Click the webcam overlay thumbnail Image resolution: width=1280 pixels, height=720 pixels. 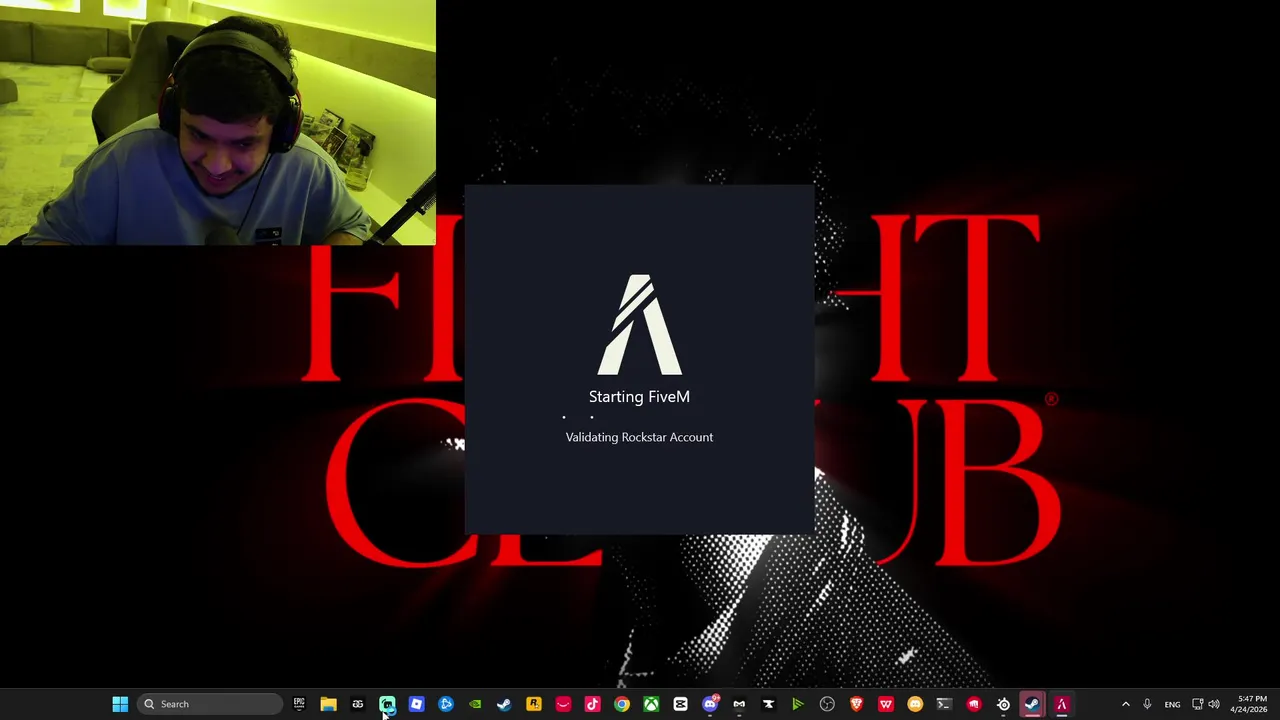[x=218, y=122]
